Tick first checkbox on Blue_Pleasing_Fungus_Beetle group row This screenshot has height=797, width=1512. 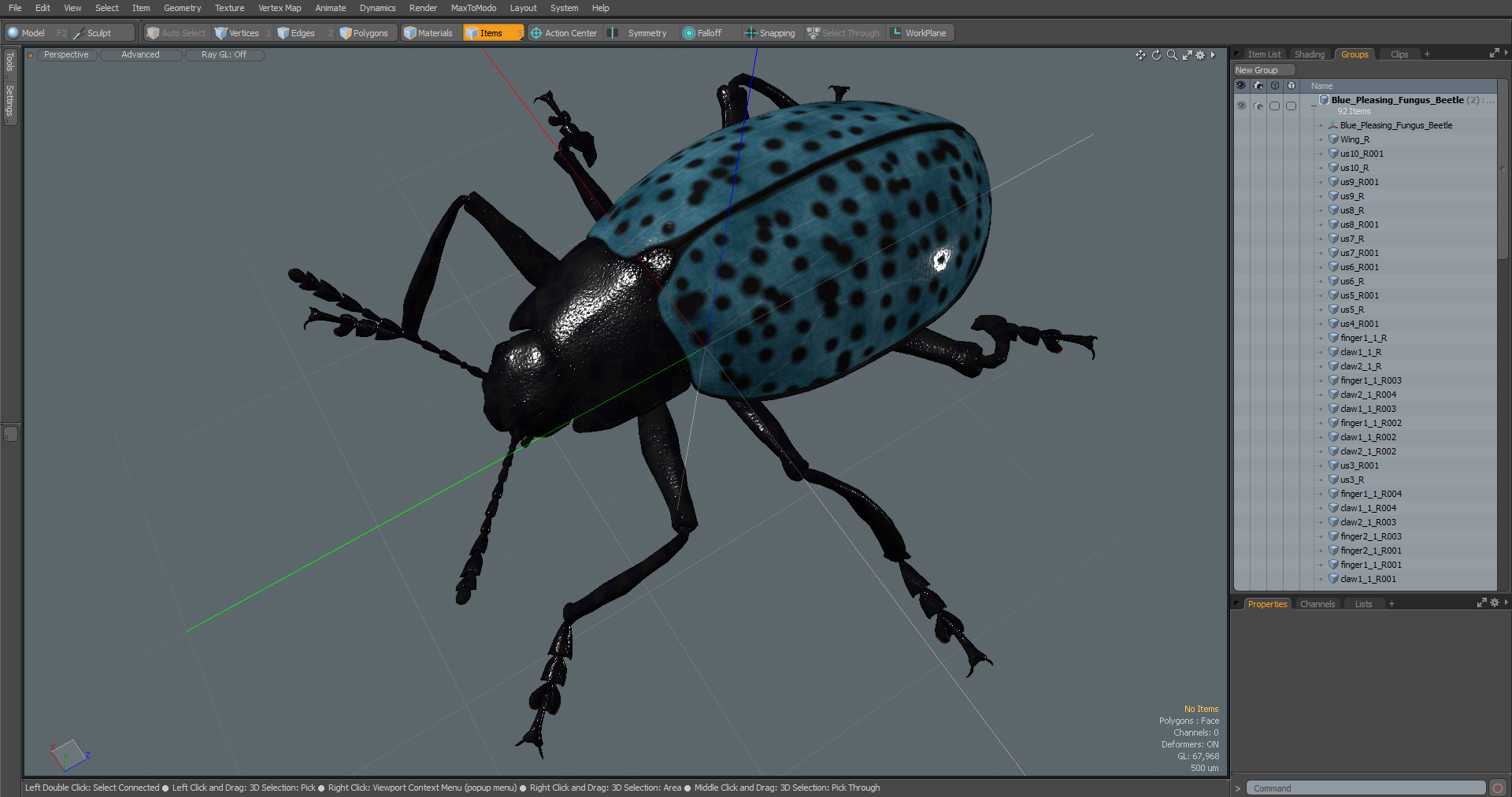1274,106
